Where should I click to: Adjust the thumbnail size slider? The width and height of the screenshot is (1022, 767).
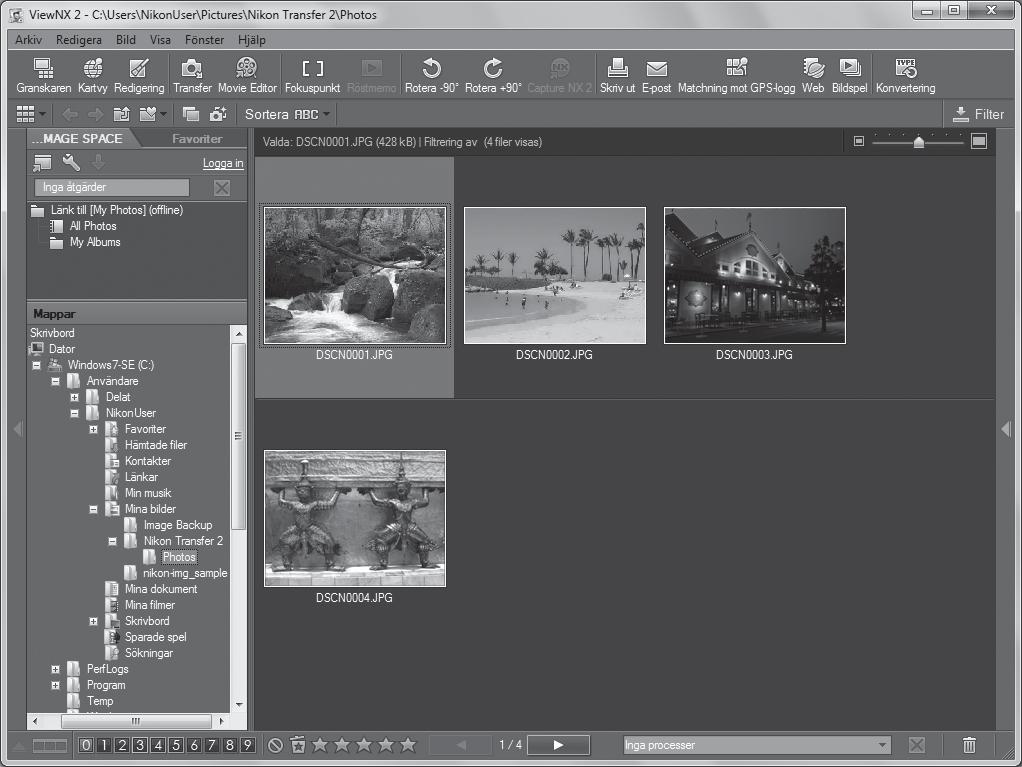coord(918,141)
